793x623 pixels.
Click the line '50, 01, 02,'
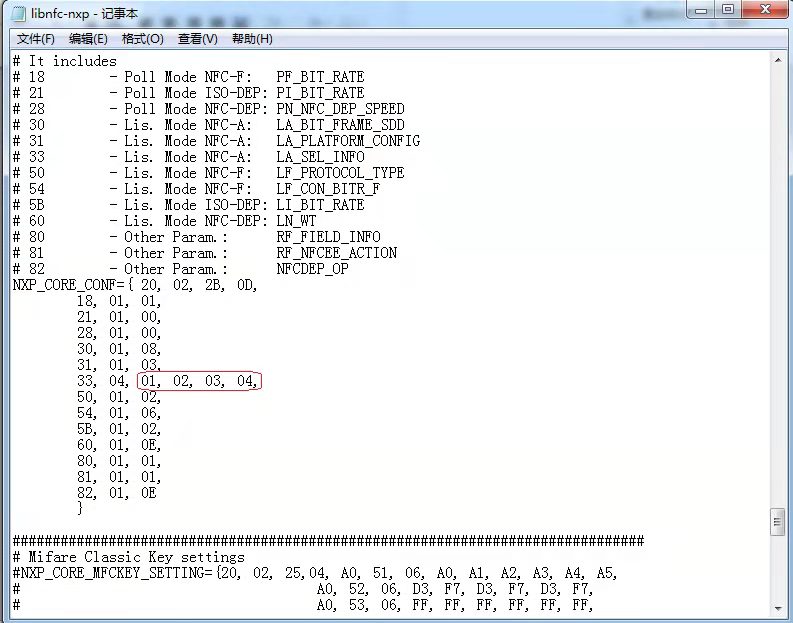(x=119, y=397)
